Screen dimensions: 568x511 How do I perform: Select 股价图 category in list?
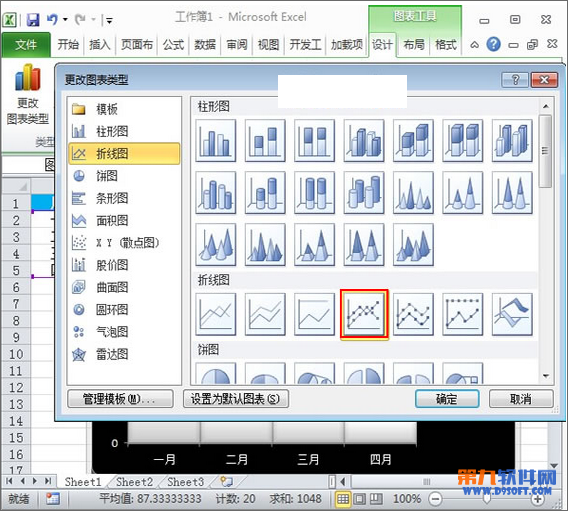[124, 265]
